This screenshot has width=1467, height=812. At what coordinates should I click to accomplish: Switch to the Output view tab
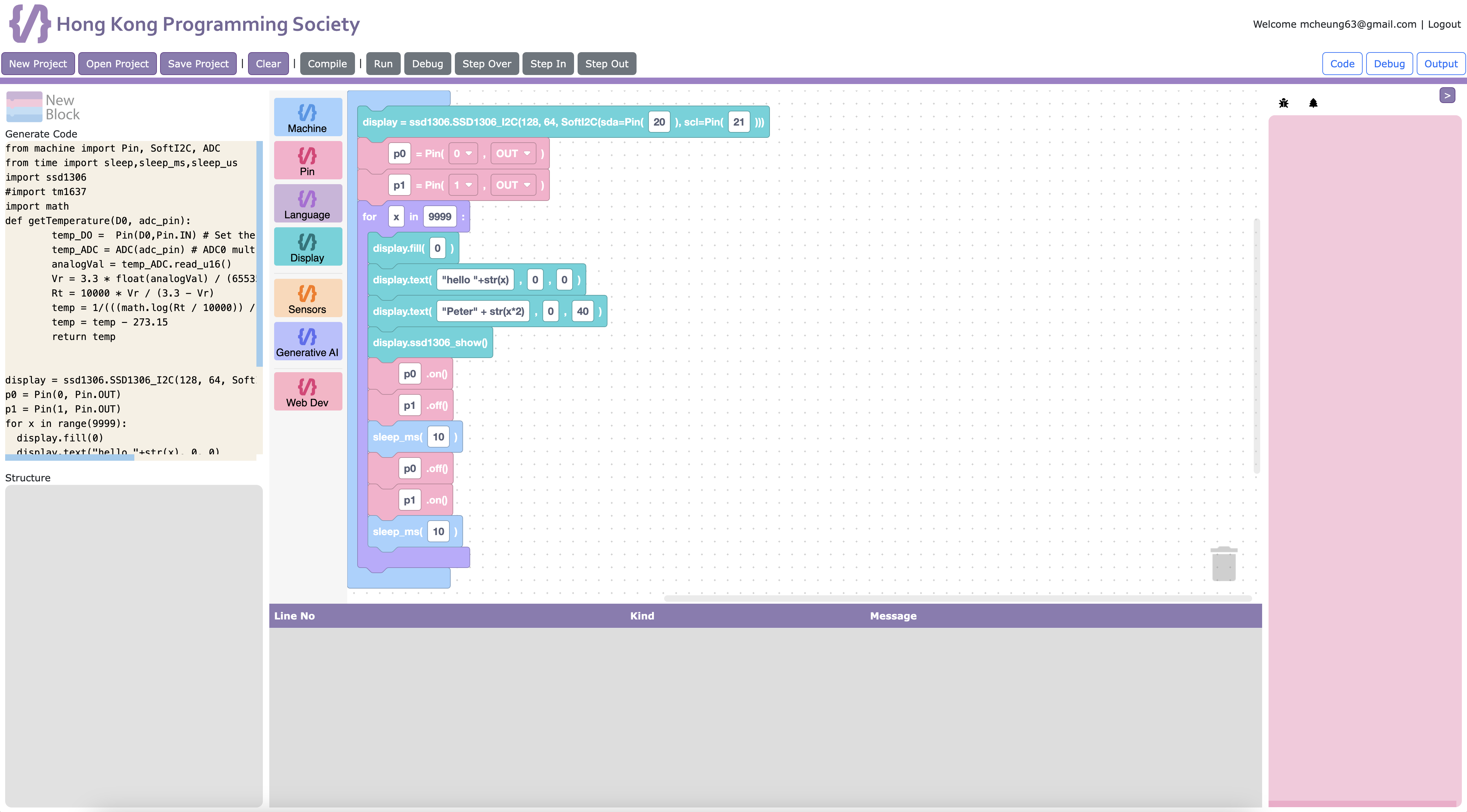point(1440,64)
